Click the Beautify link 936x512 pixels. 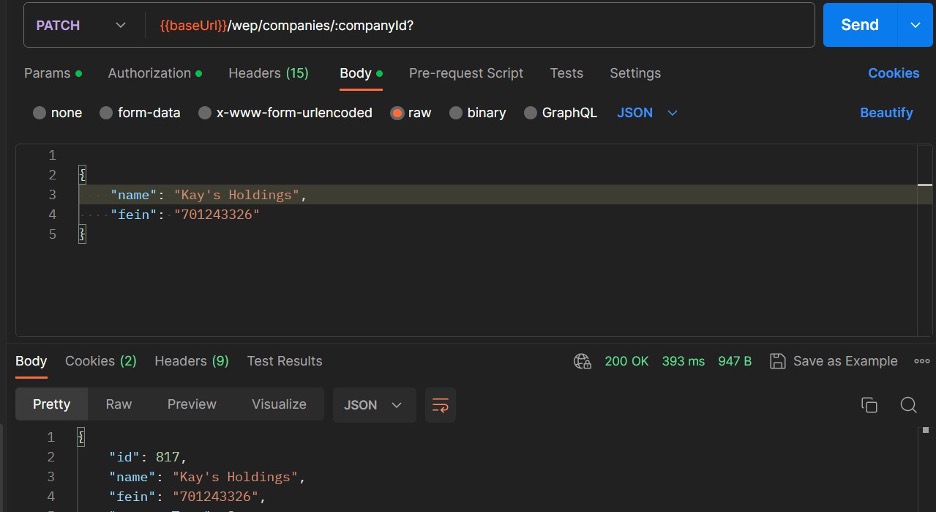(886, 113)
